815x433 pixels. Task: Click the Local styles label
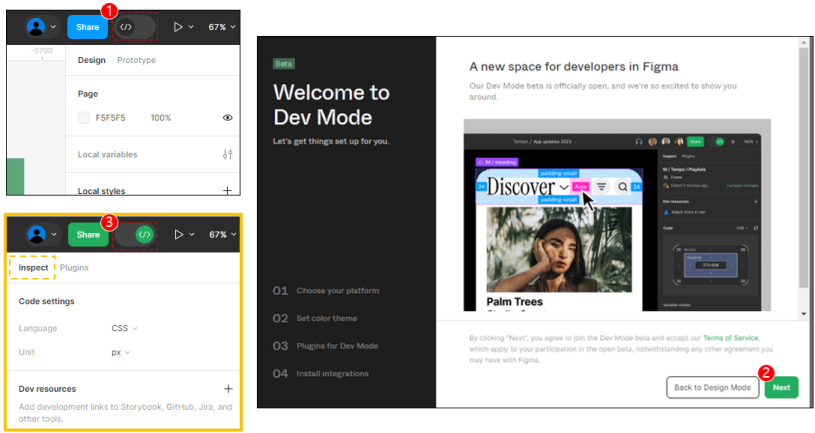point(101,191)
